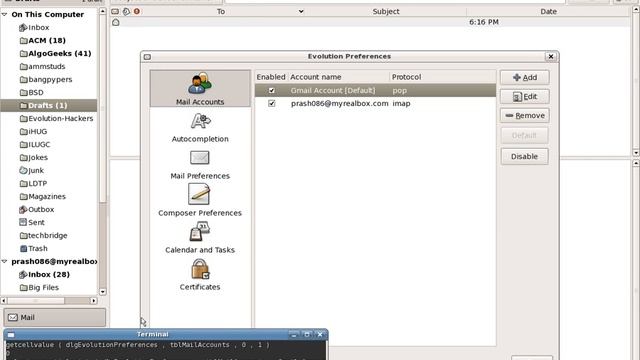Minimize the Terminal window

[294, 334]
